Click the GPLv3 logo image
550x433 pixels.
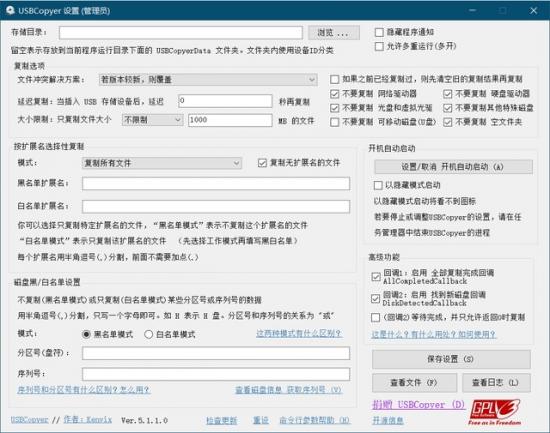[x=495, y=412]
